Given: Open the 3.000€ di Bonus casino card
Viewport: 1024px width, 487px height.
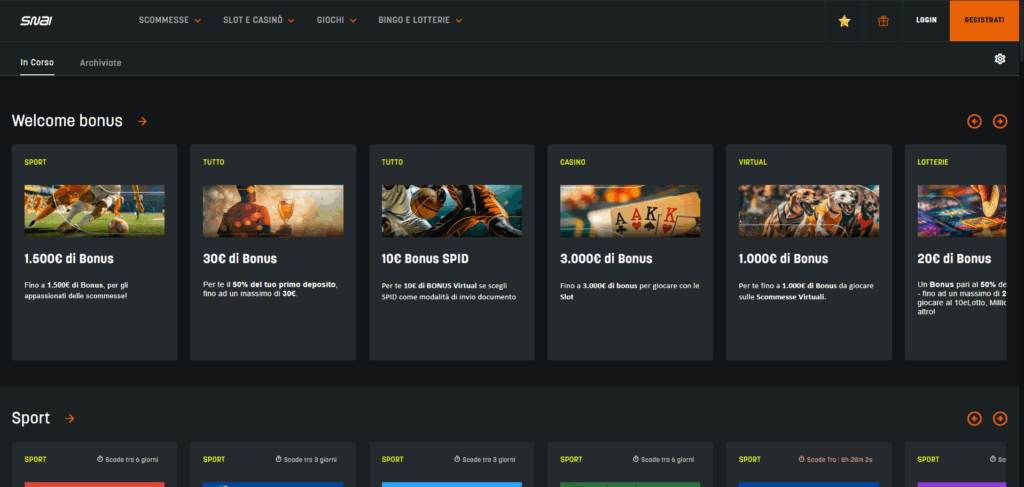Looking at the screenshot, I should (630, 252).
